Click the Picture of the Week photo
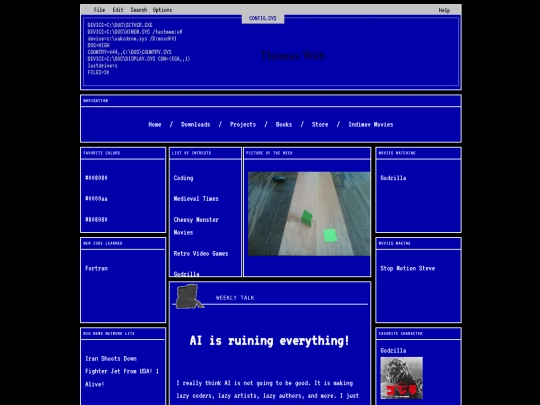Screen dimensions: 540x405 click(309, 214)
